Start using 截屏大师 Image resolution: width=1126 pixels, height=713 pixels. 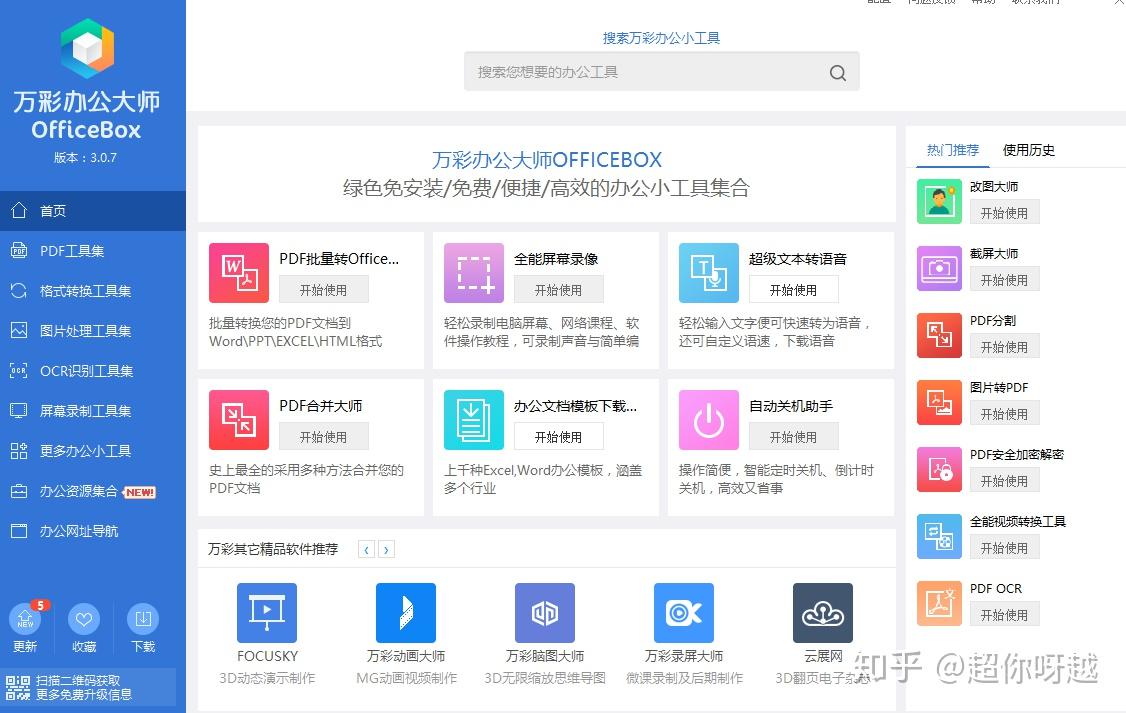click(x=1004, y=279)
